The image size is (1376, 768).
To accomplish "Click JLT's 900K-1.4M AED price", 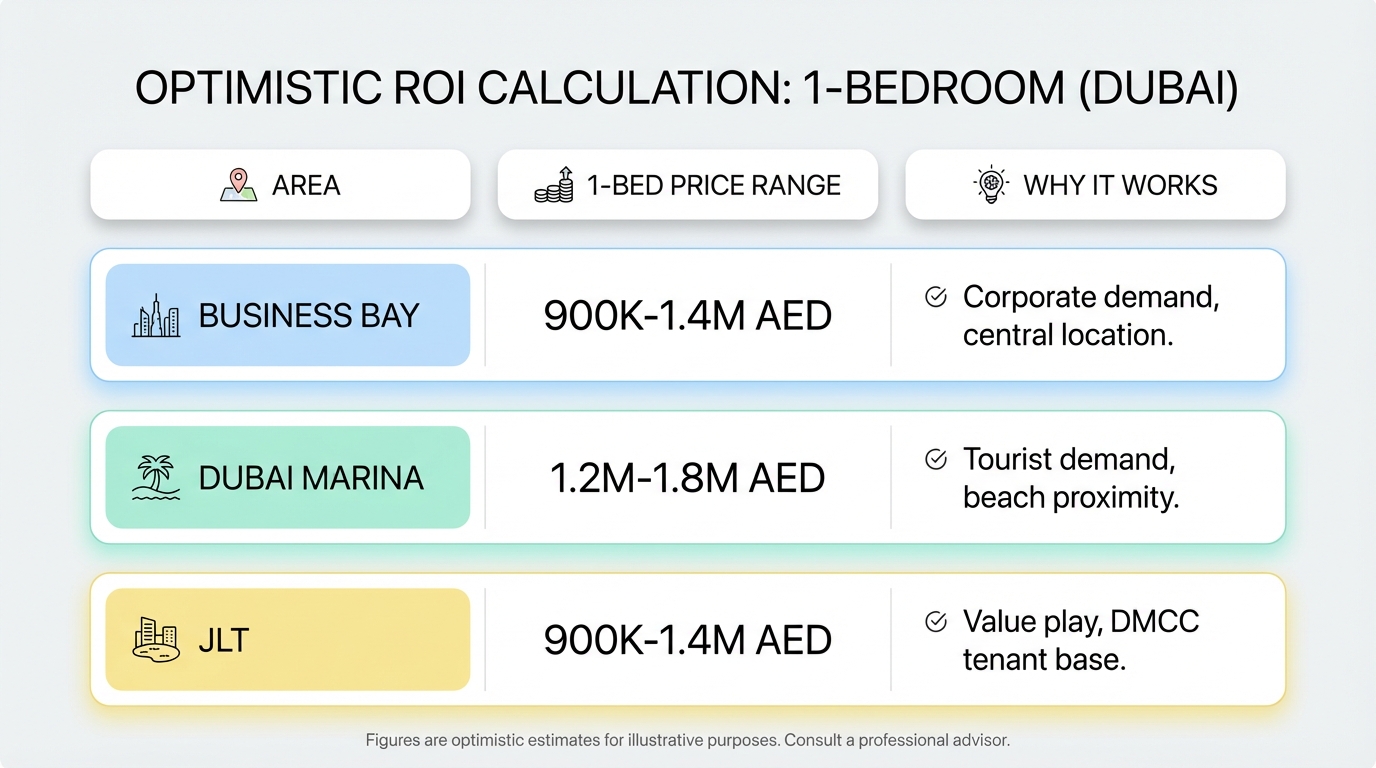I will point(688,640).
